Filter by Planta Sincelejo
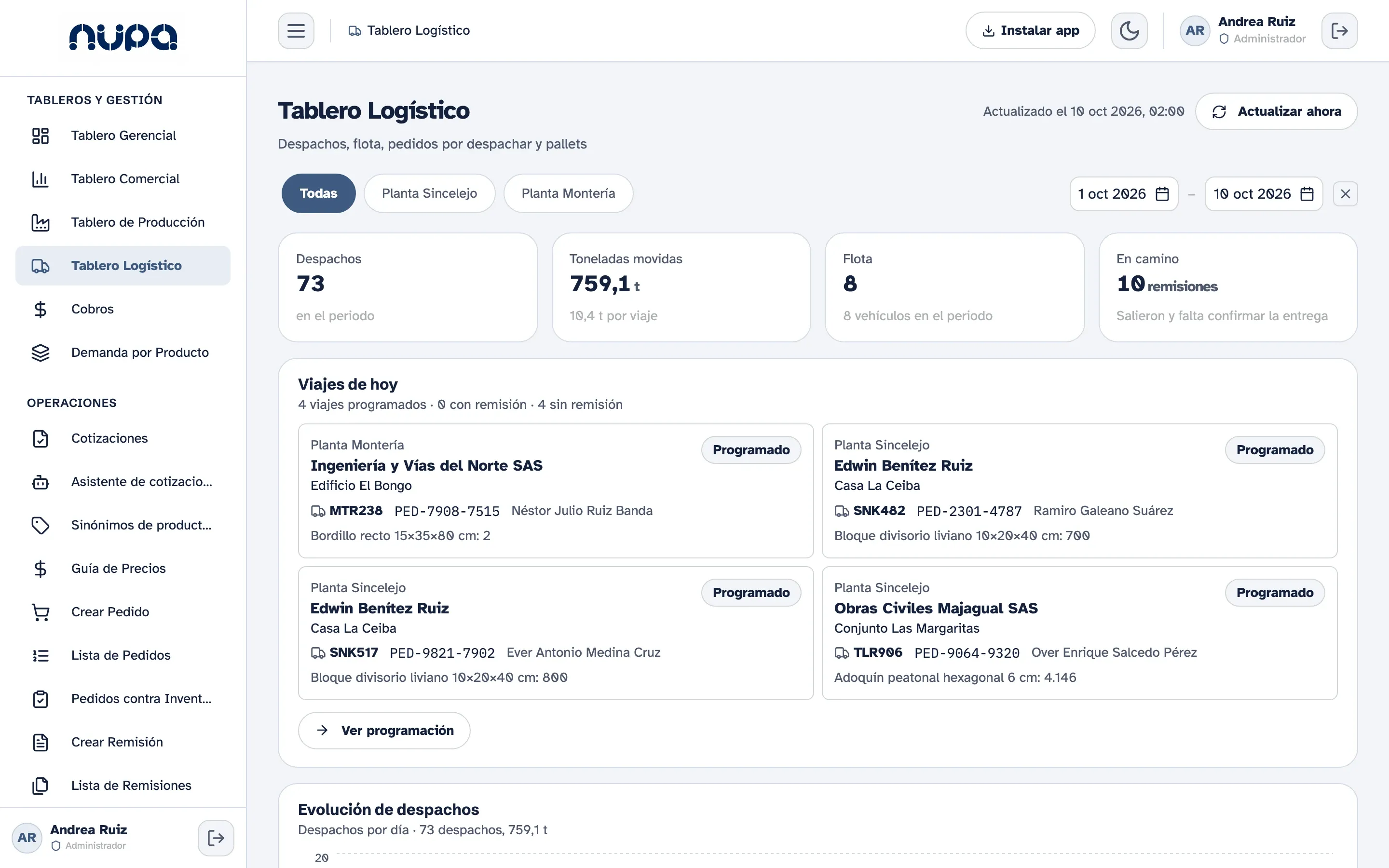 click(429, 193)
